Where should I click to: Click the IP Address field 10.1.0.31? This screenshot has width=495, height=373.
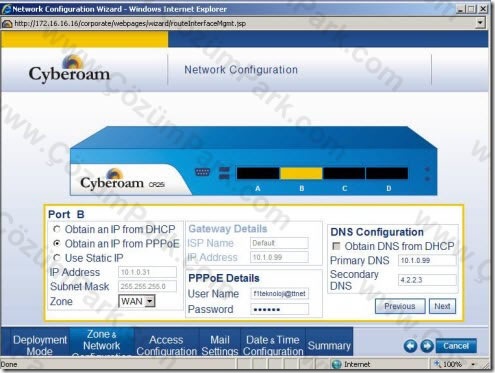click(x=147, y=272)
